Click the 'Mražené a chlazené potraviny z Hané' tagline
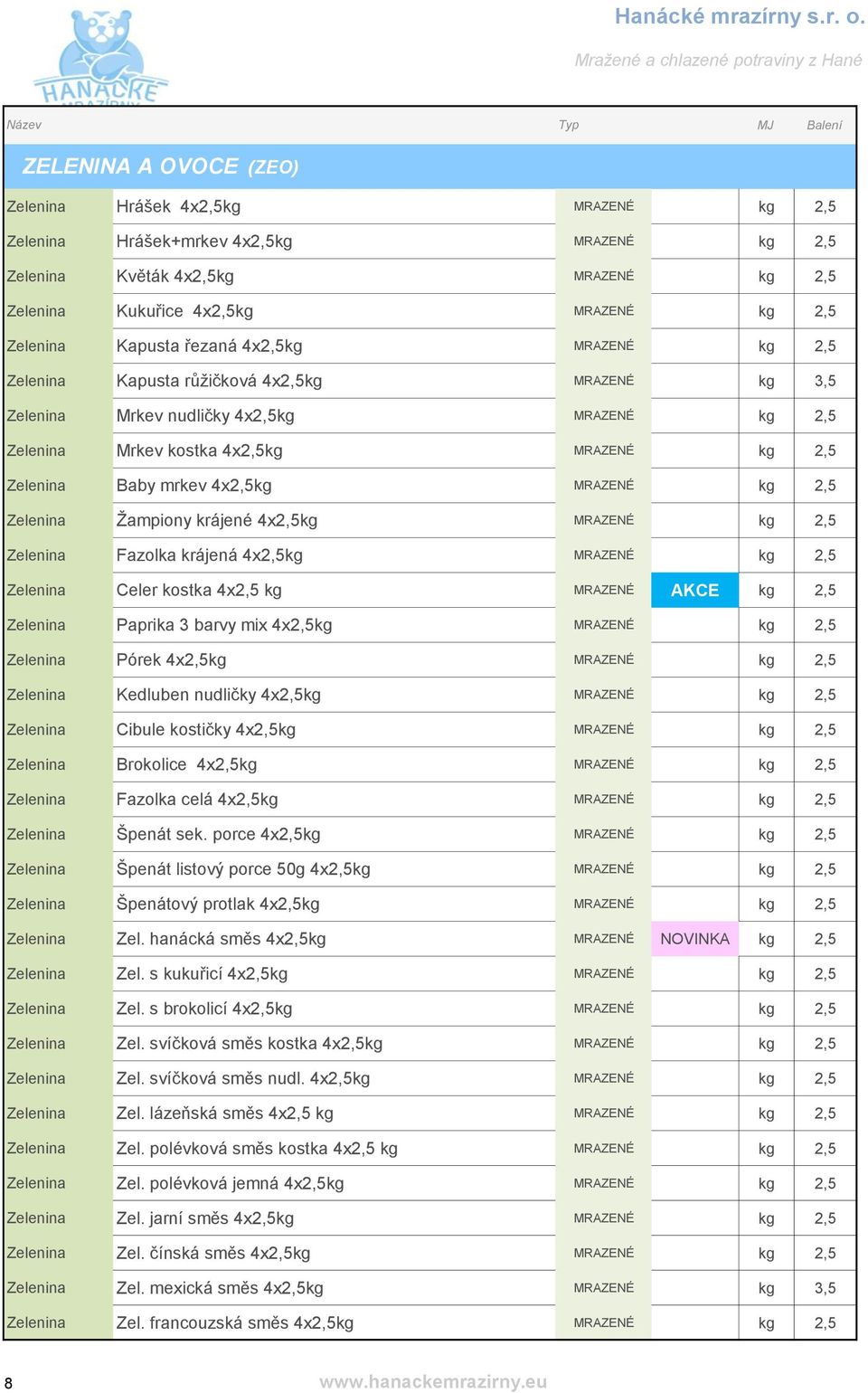 tap(719, 60)
